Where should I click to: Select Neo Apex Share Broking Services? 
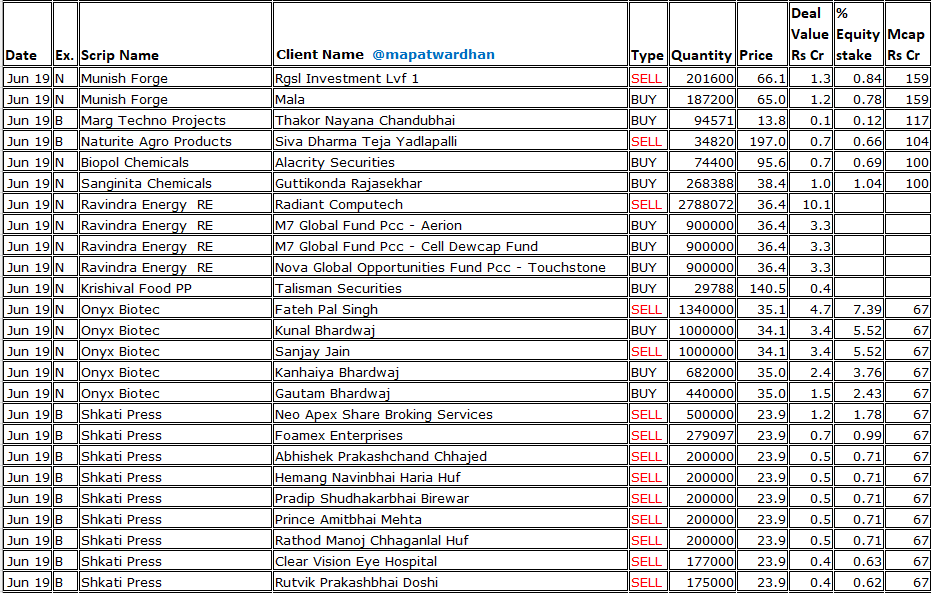coord(383,414)
